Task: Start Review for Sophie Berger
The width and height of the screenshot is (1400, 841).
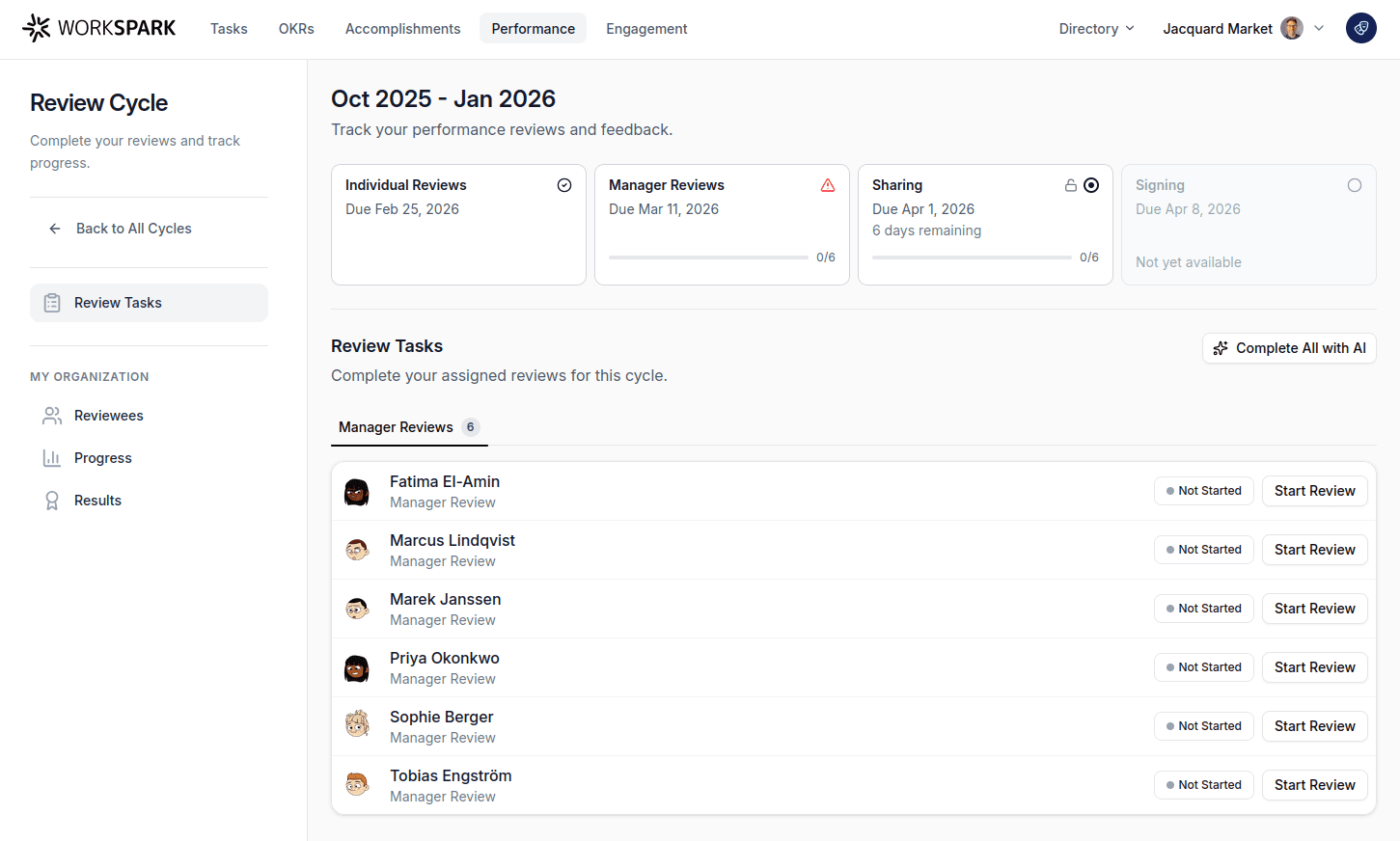Action: click(x=1314, y=725)
